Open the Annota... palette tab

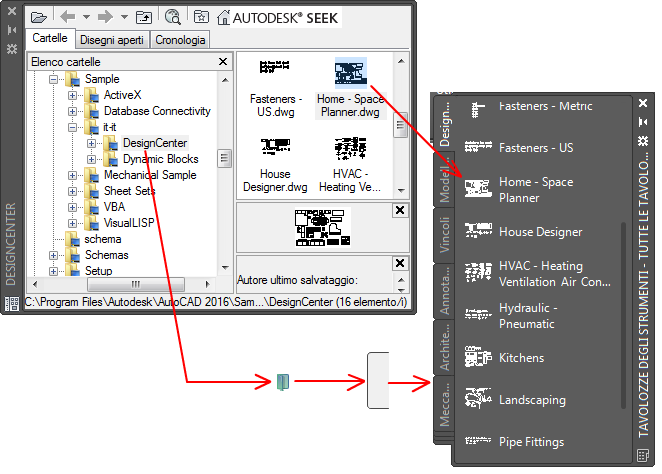[x=445, y=290]
